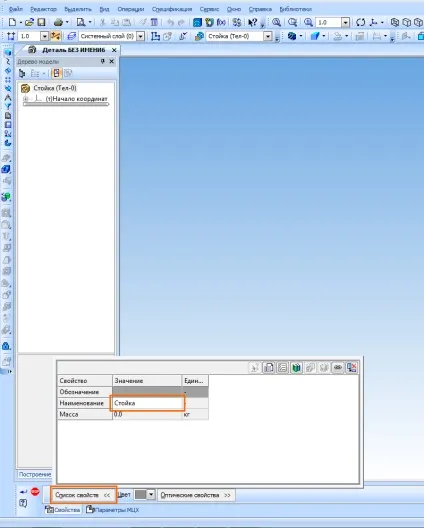Click the Save document floppy icon
The image size is (424, 528).
click(41, 22)
